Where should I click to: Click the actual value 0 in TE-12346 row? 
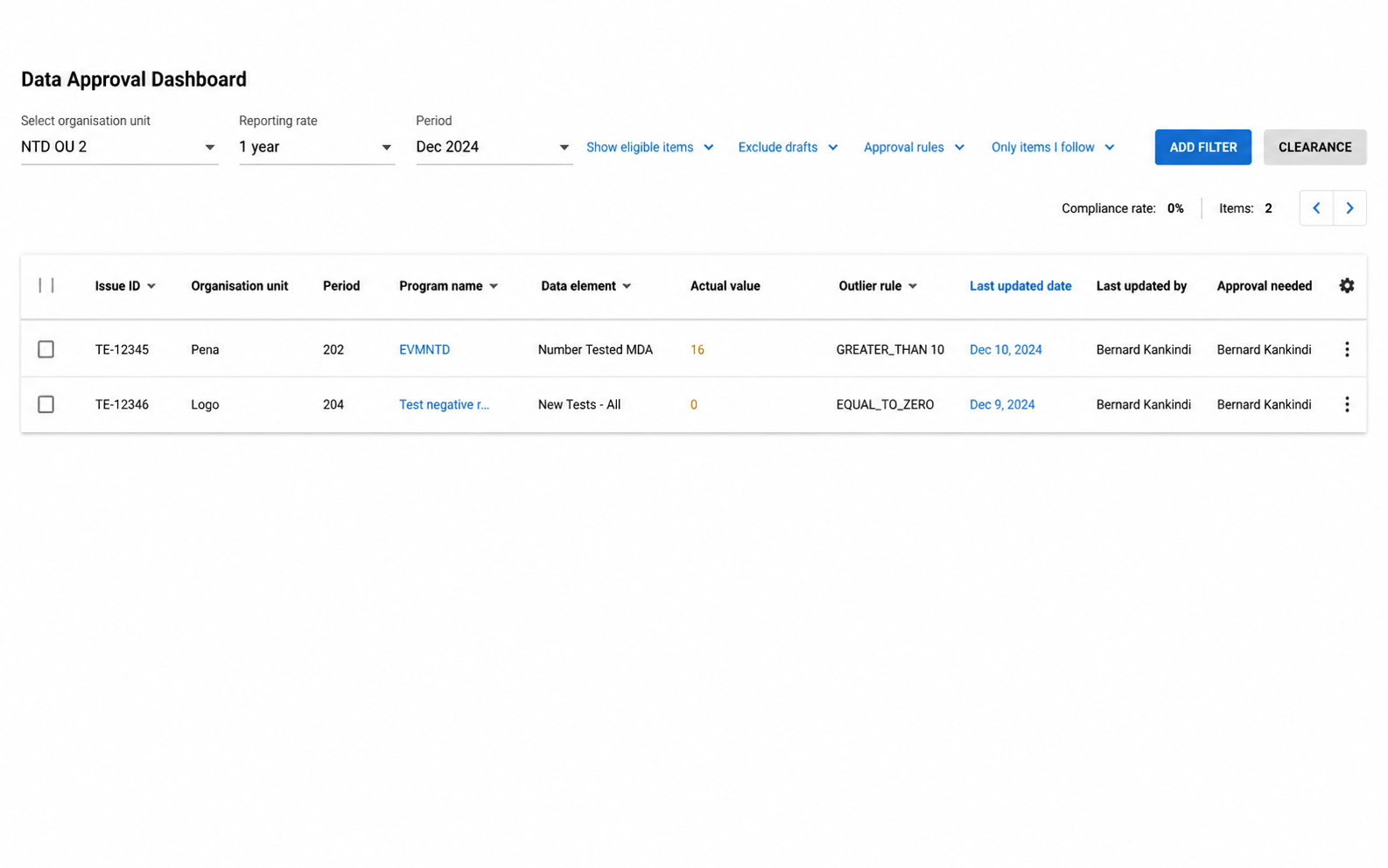click(693, 404)
